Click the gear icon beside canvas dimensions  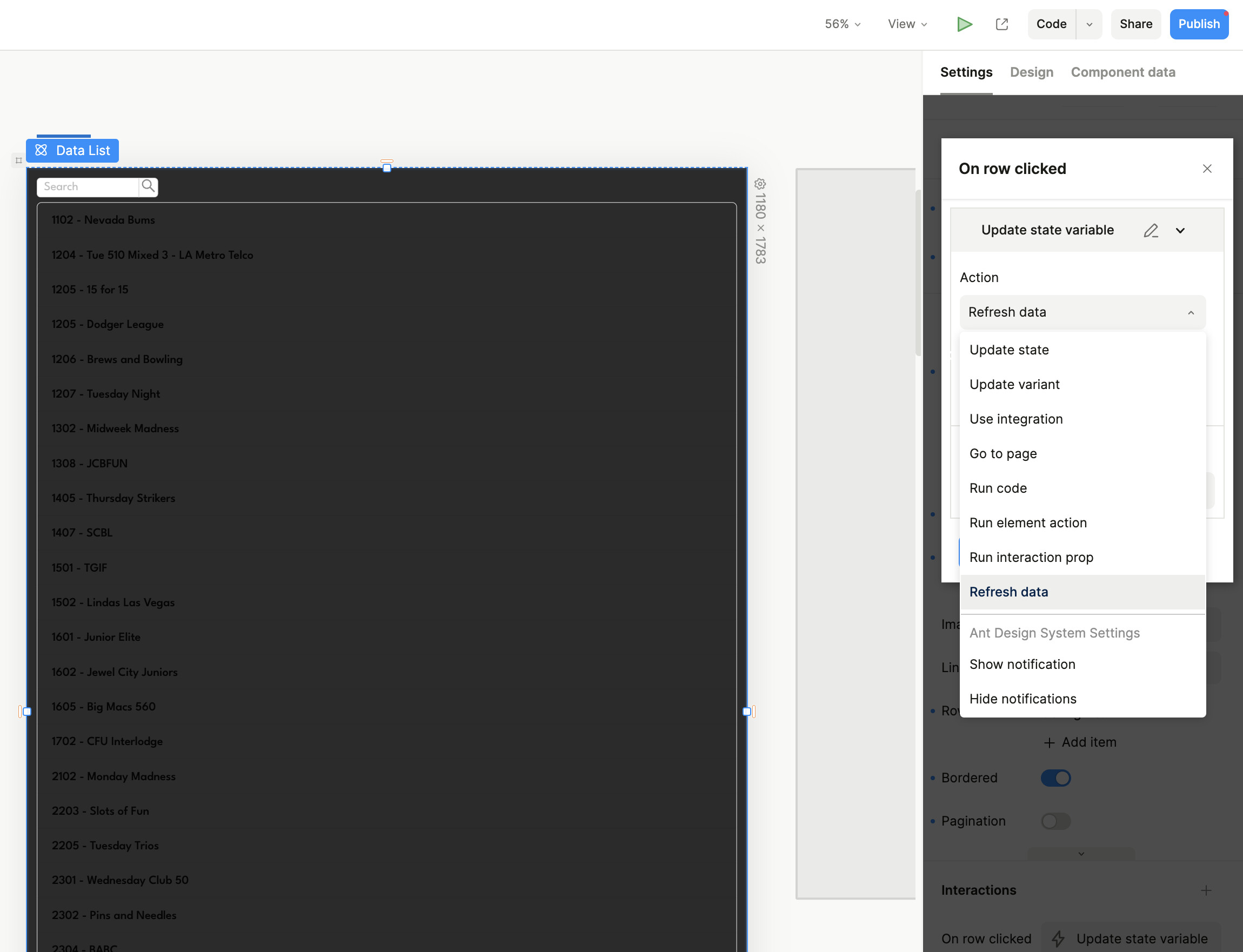coord(760,184)
